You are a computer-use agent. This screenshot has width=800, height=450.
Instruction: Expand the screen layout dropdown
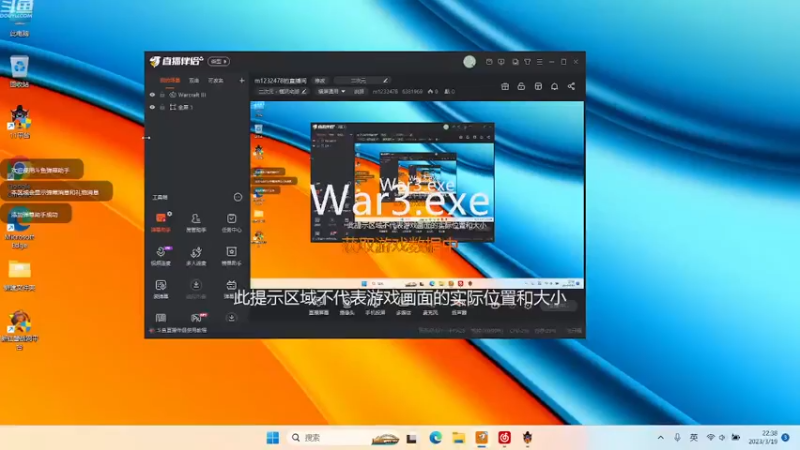[331, 91]
